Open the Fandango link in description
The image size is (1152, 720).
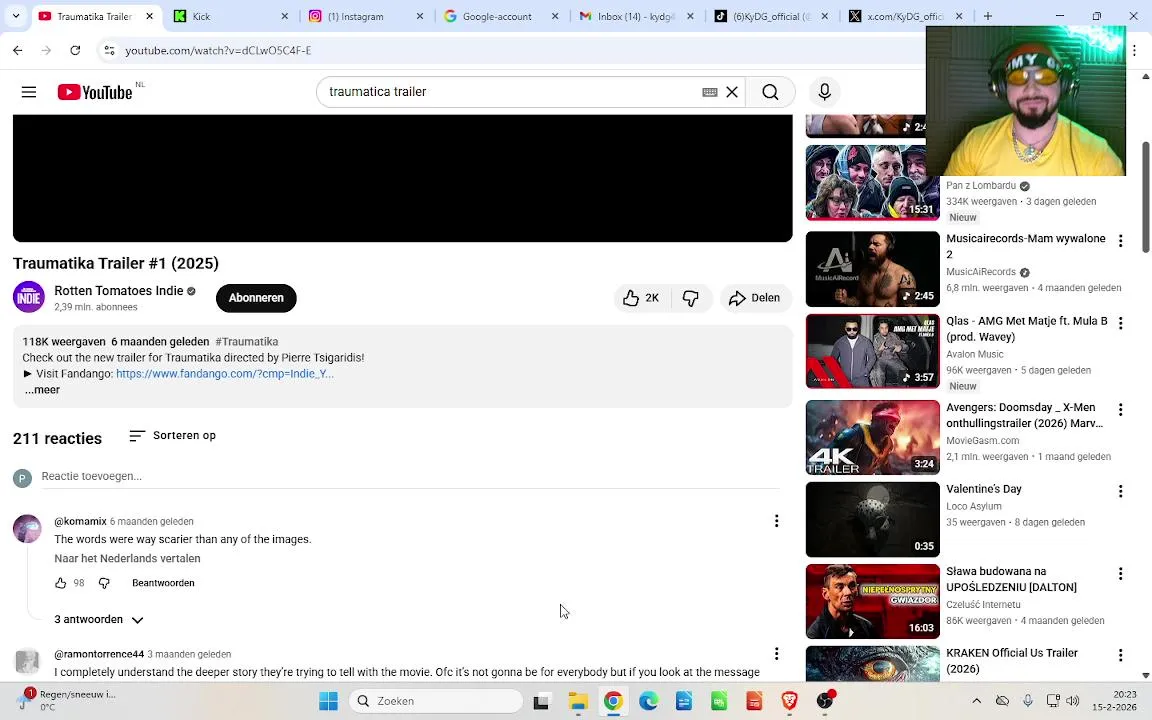pos(225,374)
